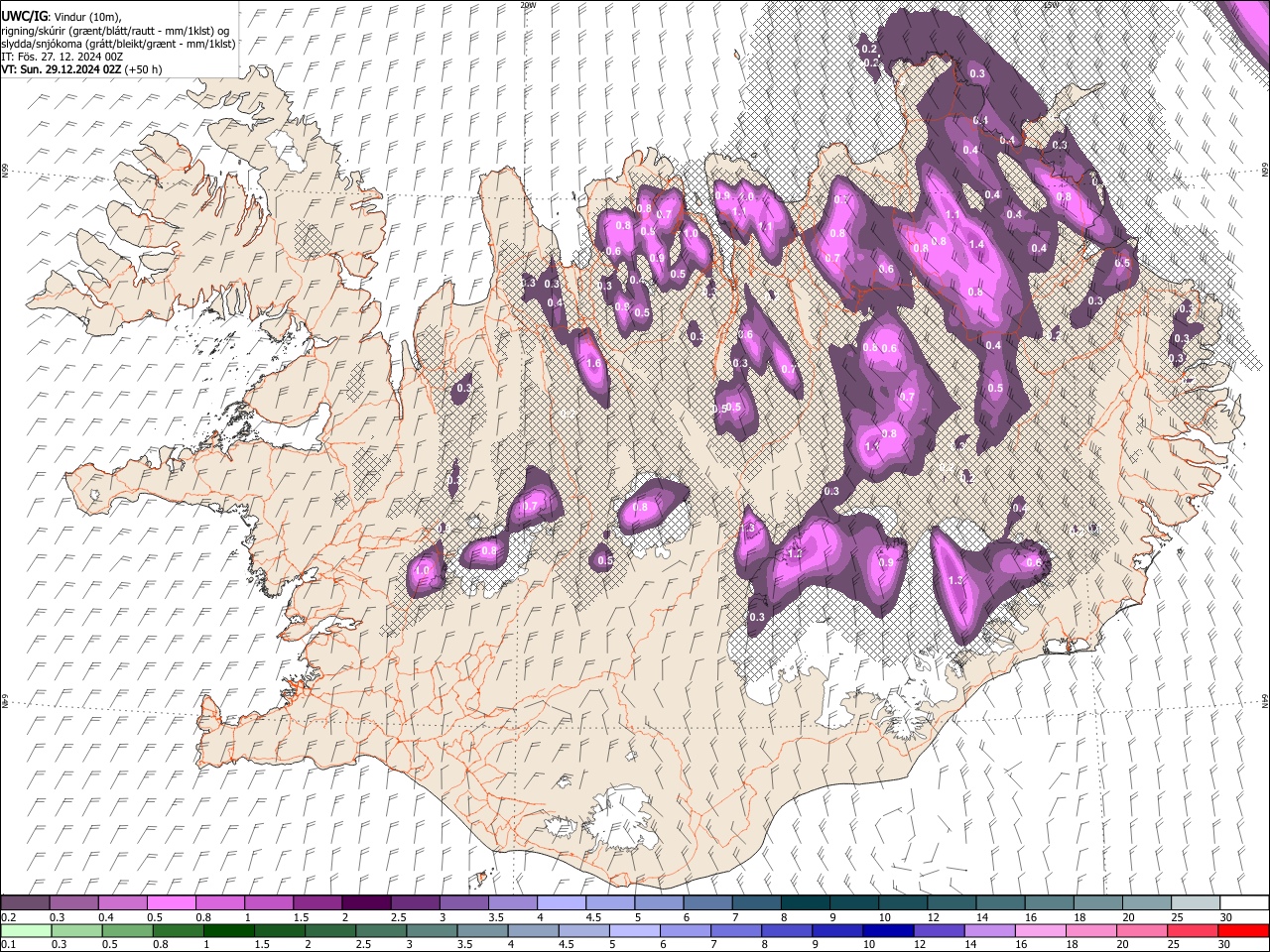Click the 'rigning/skúrir' legend description line
Screen dimensions: 1270x952
117,31
